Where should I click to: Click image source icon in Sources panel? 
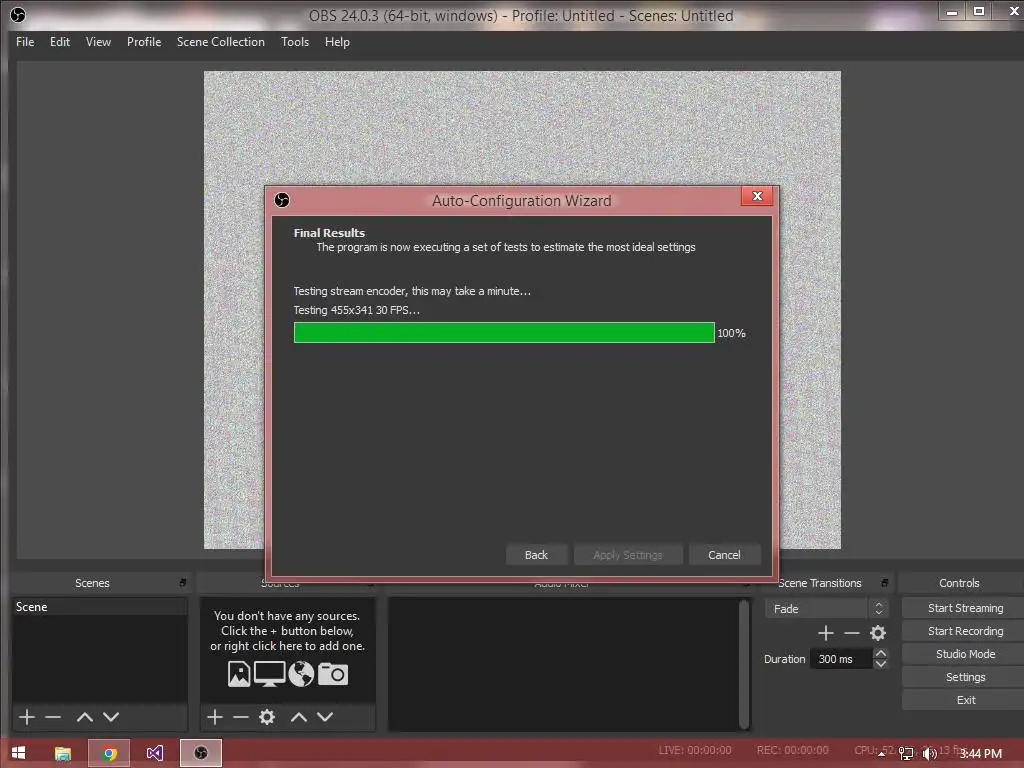(239, 674)
